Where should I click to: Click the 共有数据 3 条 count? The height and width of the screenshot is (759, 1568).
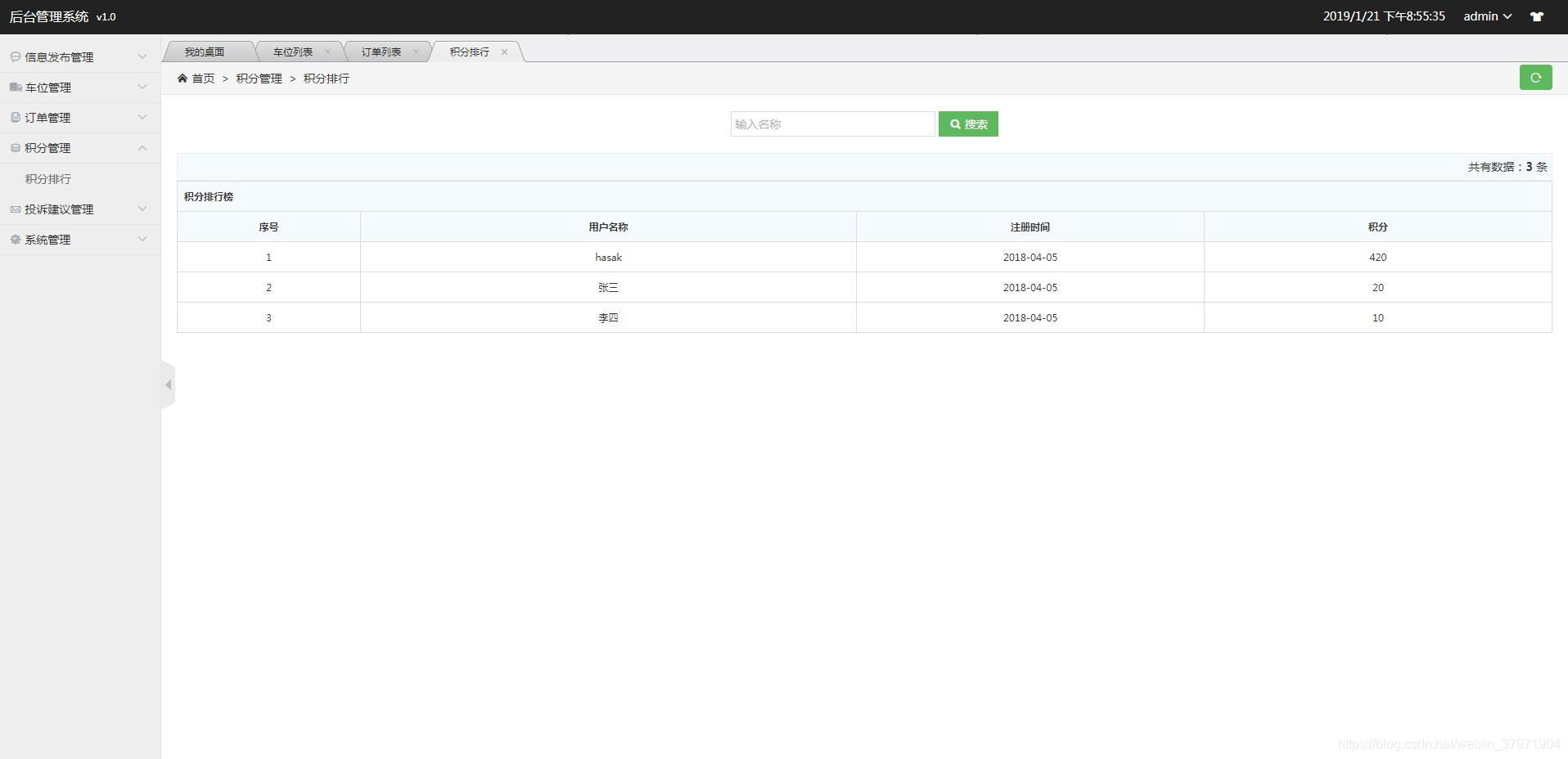tap(1507, 167)
